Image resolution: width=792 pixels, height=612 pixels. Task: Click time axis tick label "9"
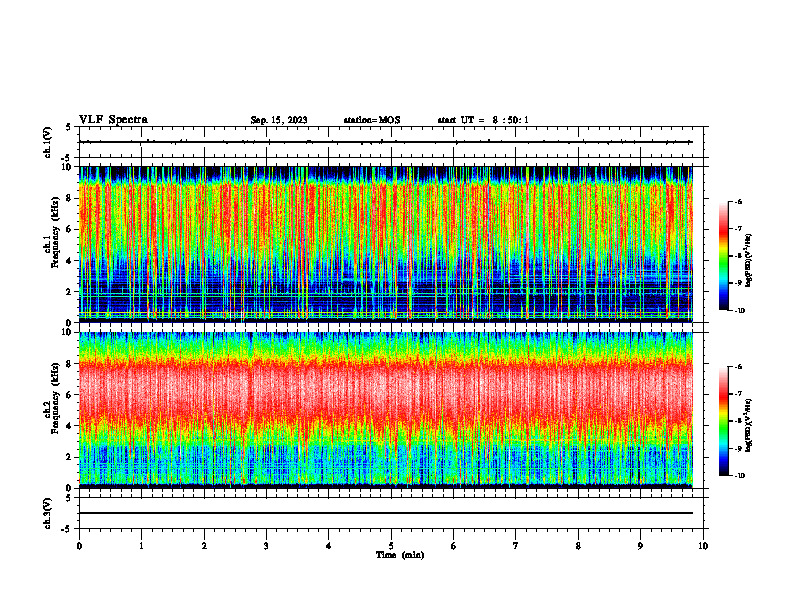point(640,546)
